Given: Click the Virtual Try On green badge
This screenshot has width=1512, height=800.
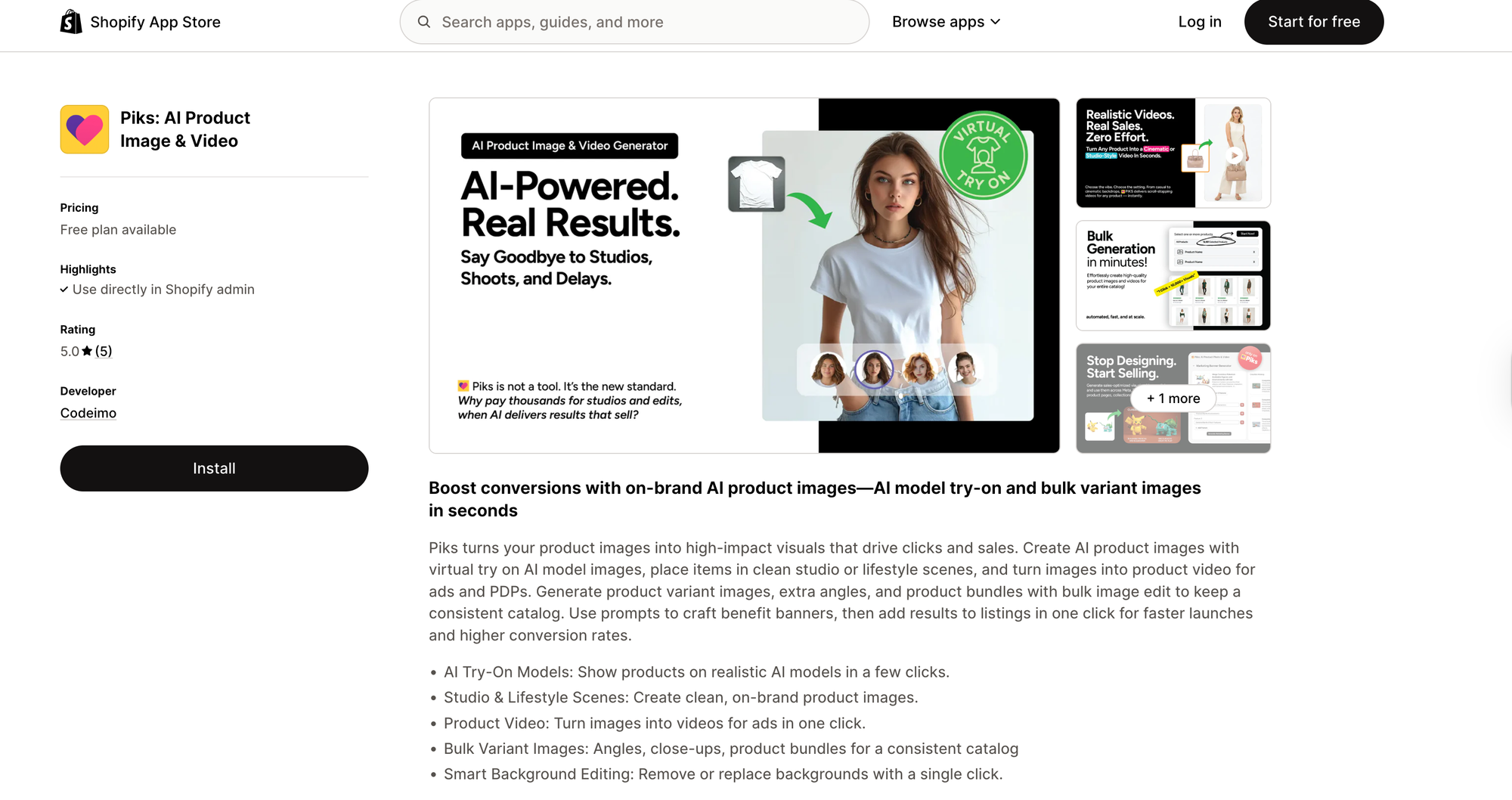Looking at the screenshot, I should pyautogui.click(x=983, y=156).
